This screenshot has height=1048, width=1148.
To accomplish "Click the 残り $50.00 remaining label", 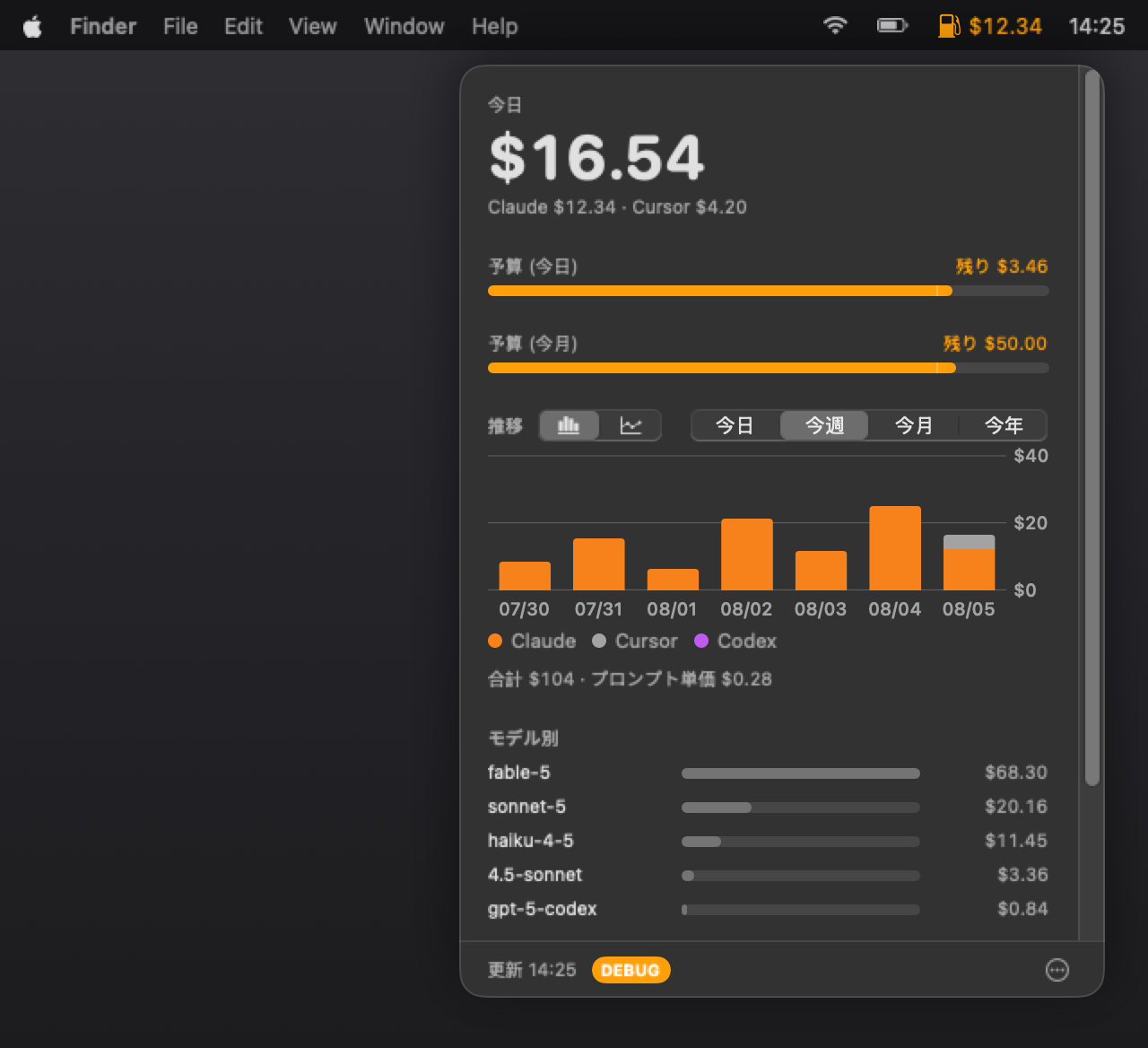I will click(x=996, y=344).
